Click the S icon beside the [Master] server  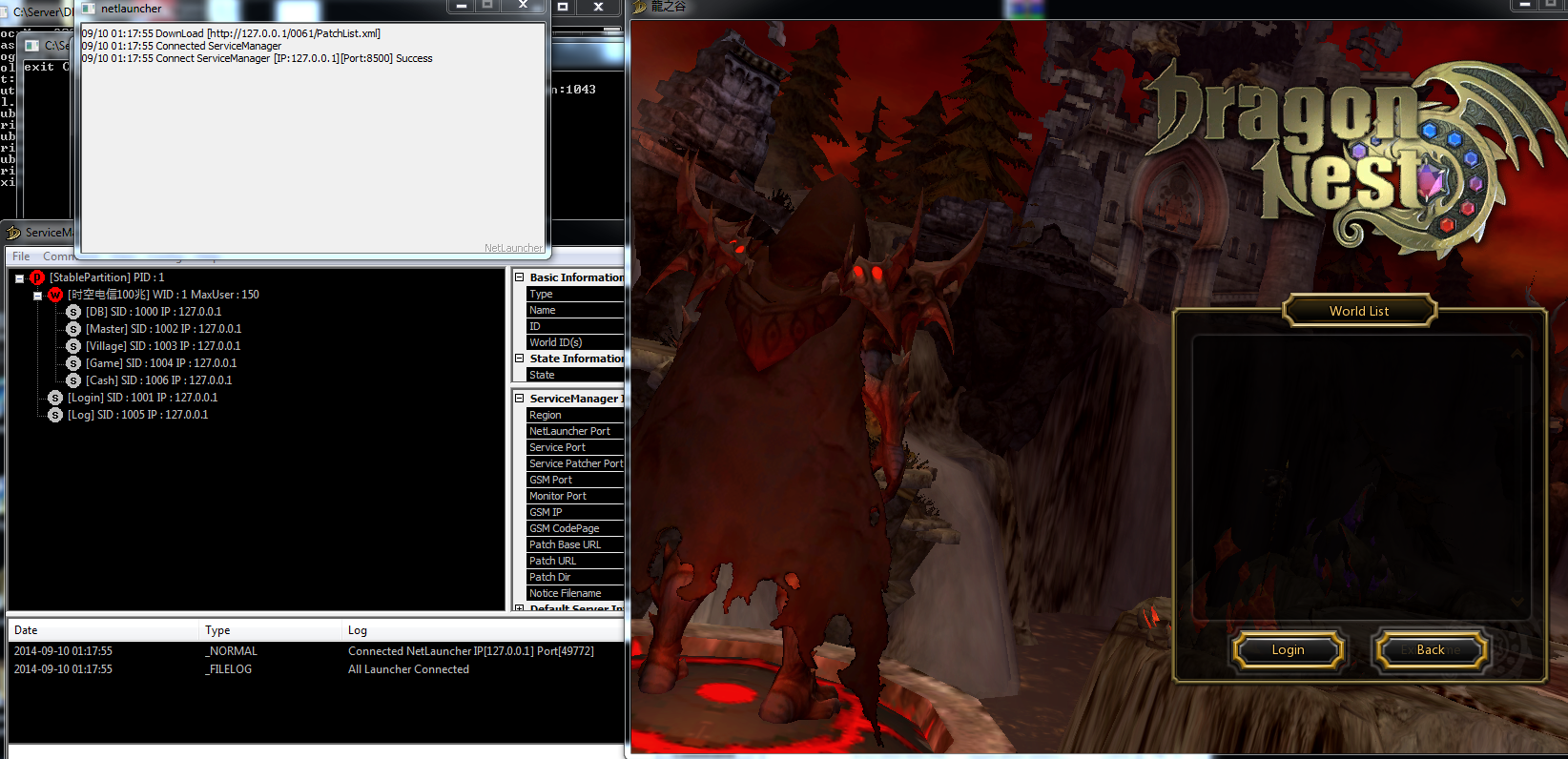(73, 329)
